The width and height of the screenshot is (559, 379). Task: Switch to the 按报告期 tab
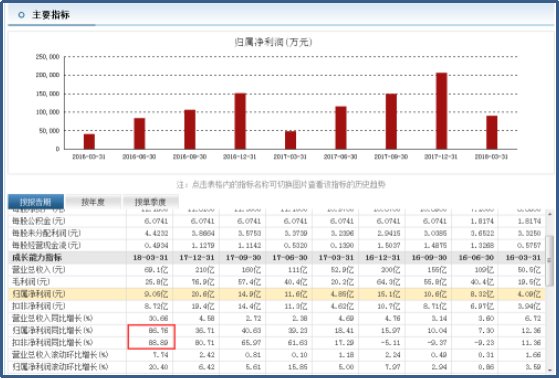(36, 202)
